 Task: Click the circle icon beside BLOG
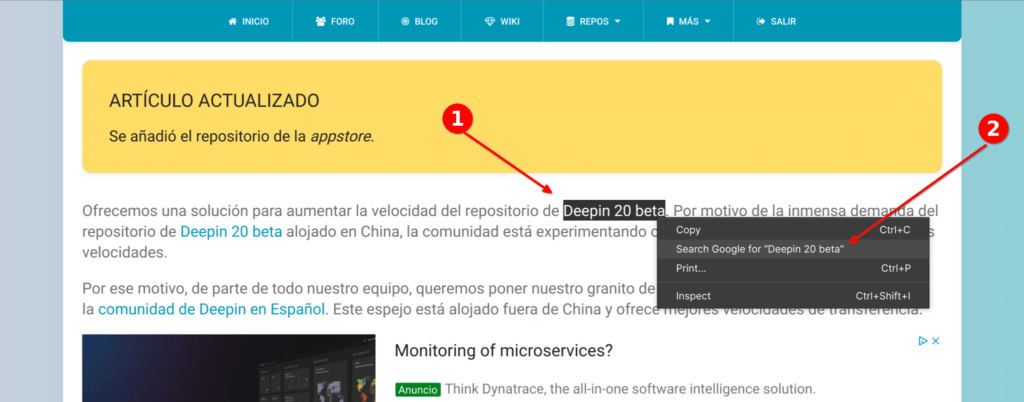coord(405,22)
